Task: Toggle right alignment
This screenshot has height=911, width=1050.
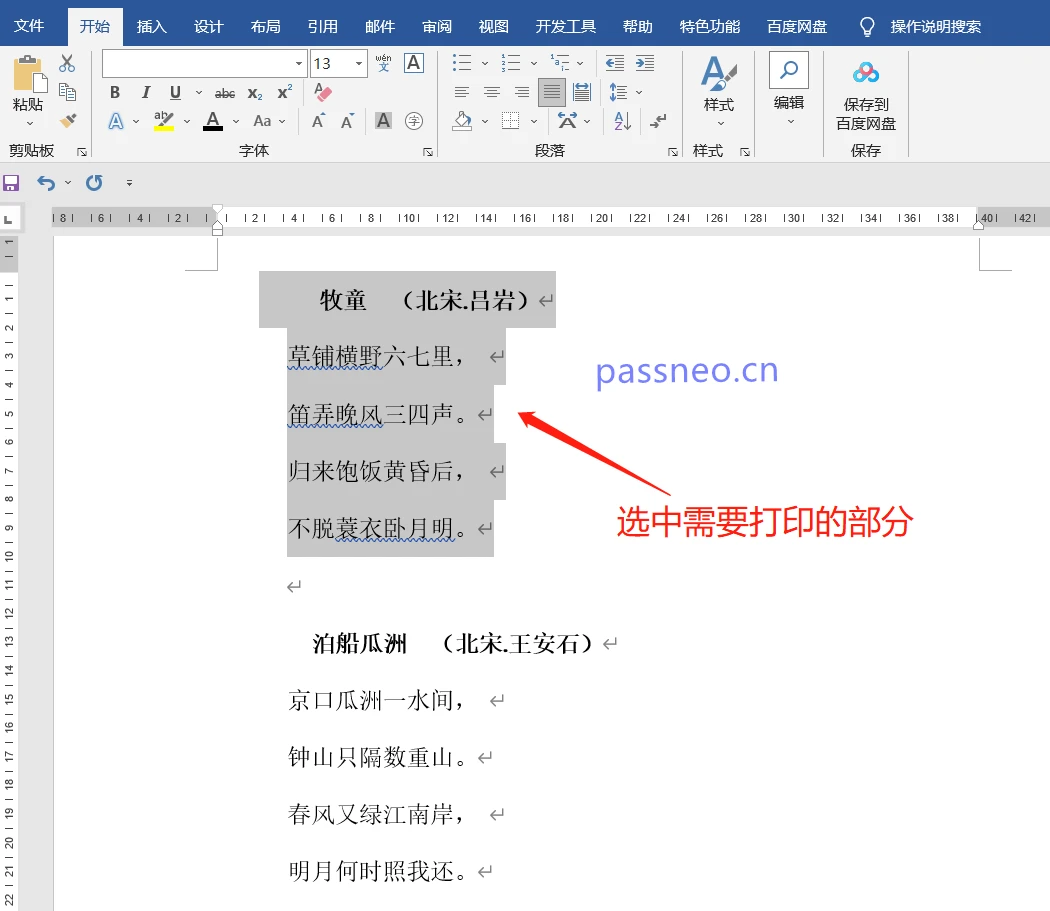Action: pos(522,92)
